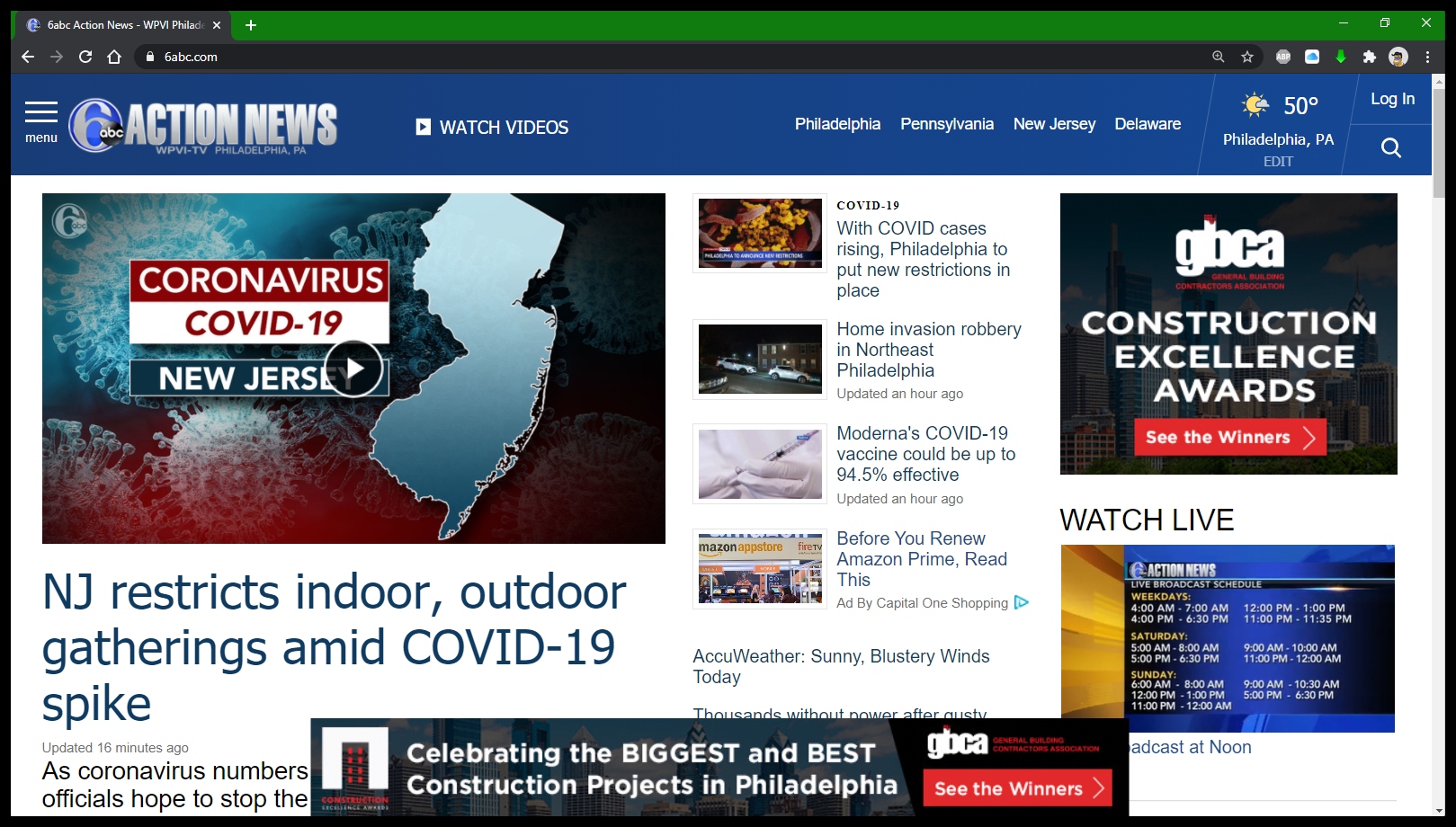Viewport: 1456px width, 827px height.
Task: Open the Delaware nav section
Action: [x=1148, y=124]
